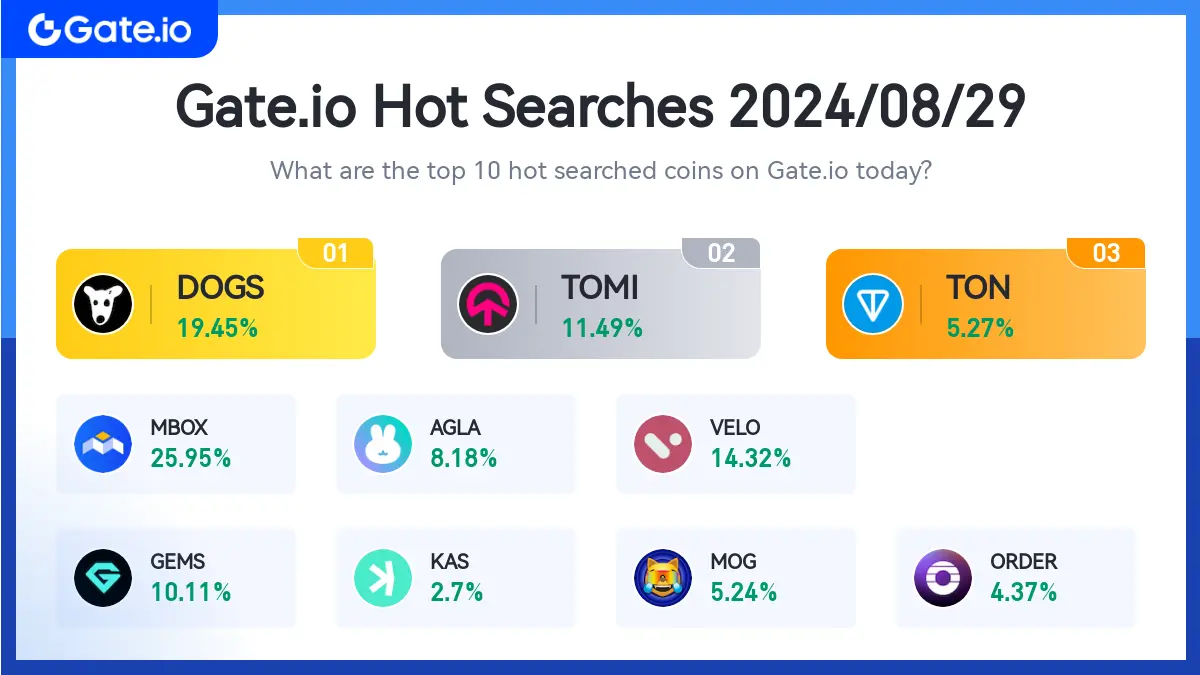Select the 01 rank badge
The image size is (1200, 675).
click(336, 253)
